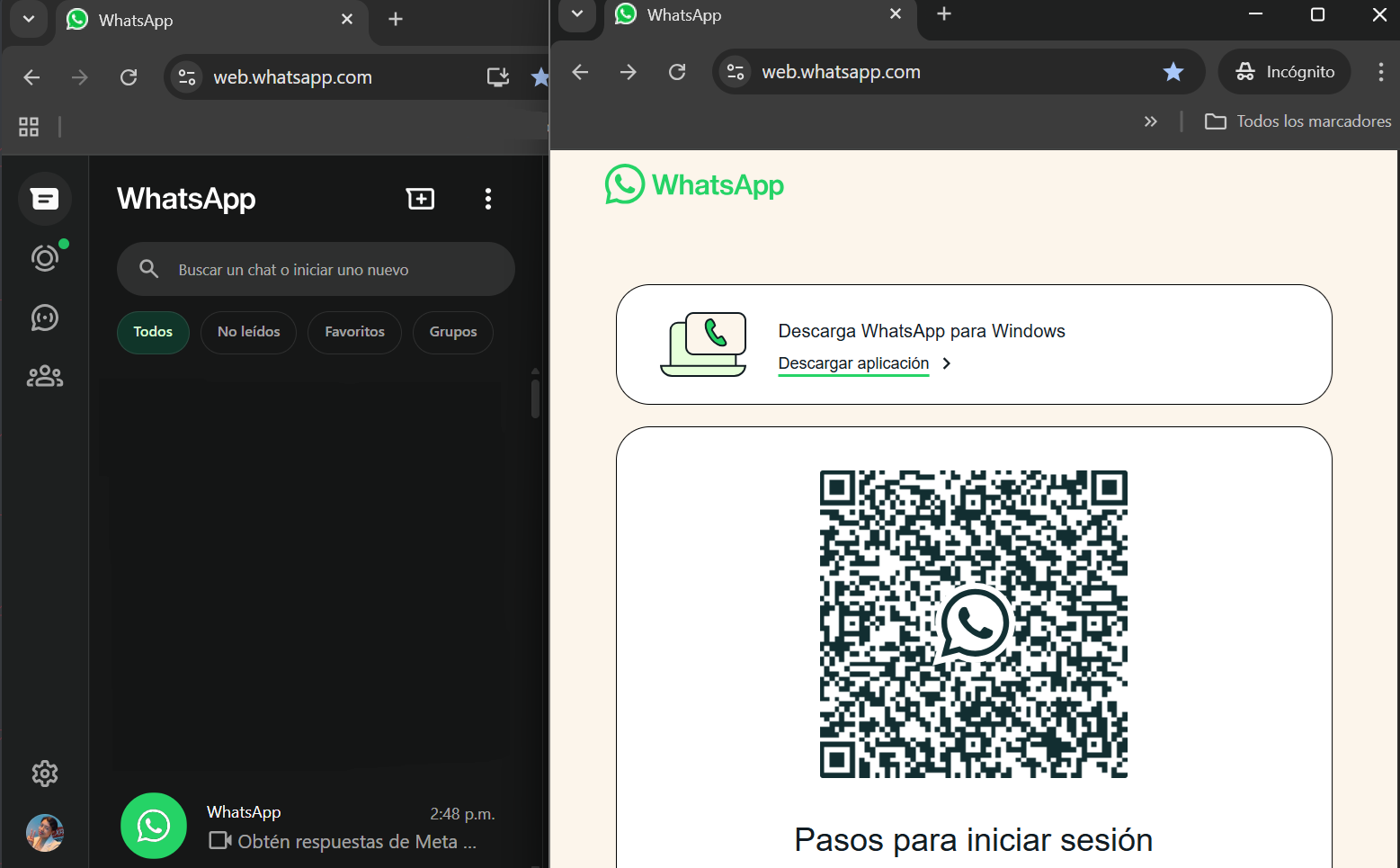Screen dimensions: 1400x868
Task: Open the Status updates icon
Action: coord(44,259)
